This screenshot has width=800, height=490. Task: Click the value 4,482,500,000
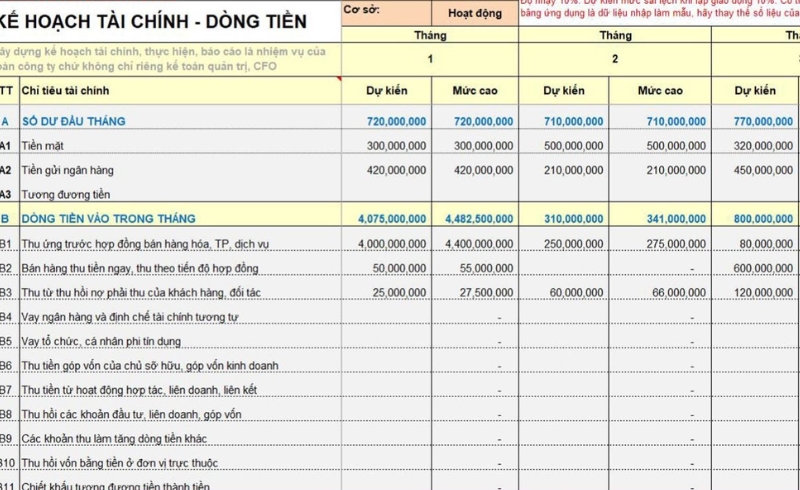tap(479, 219)
